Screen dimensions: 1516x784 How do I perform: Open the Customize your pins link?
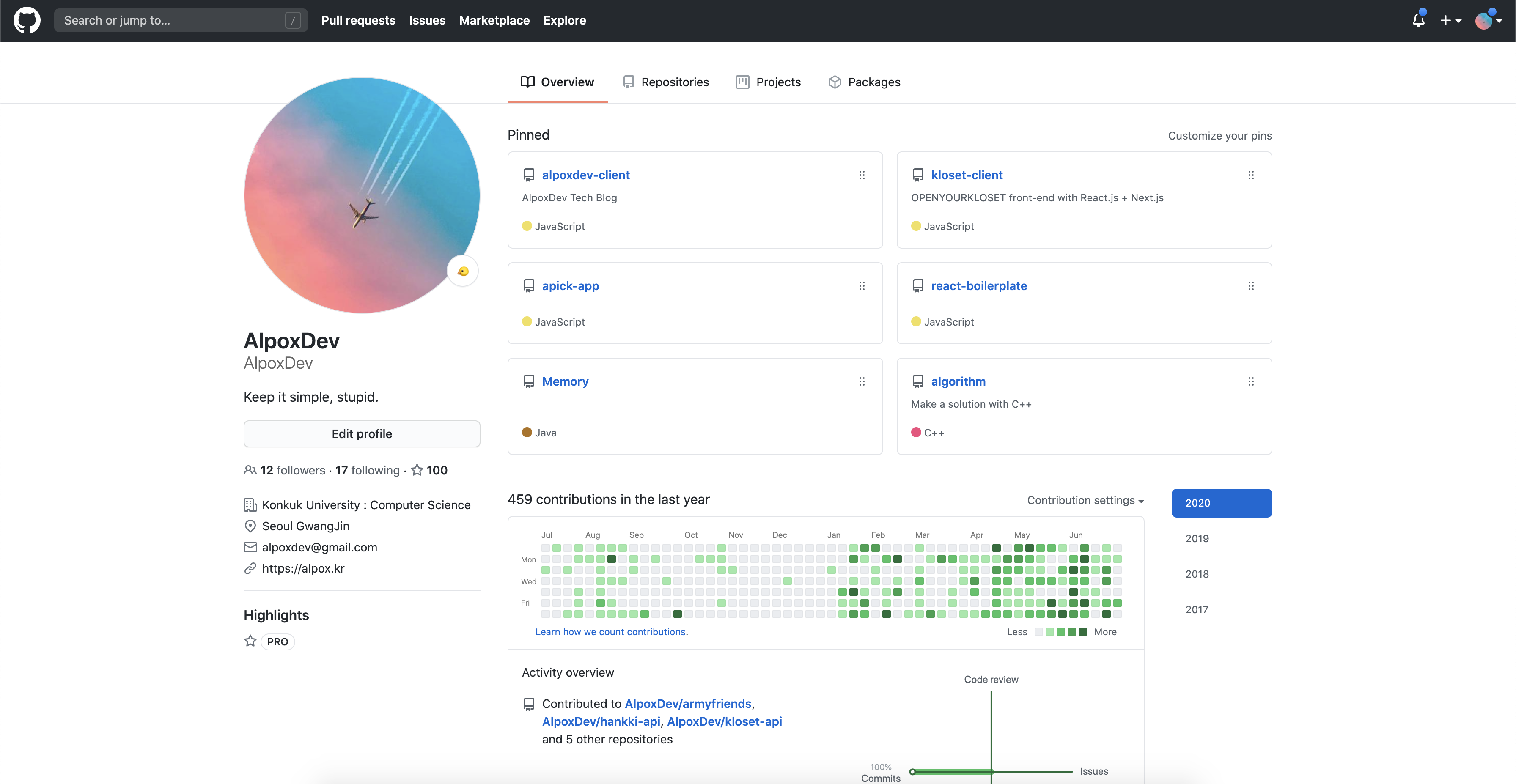(1219, 136)
